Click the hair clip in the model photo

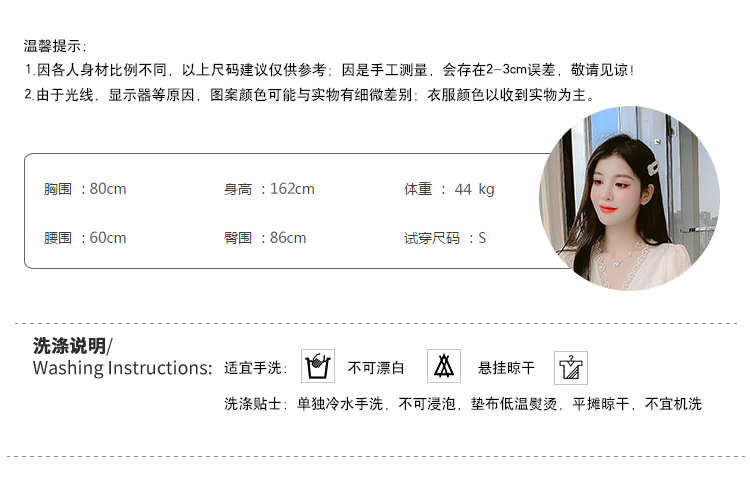coord(652,166)
